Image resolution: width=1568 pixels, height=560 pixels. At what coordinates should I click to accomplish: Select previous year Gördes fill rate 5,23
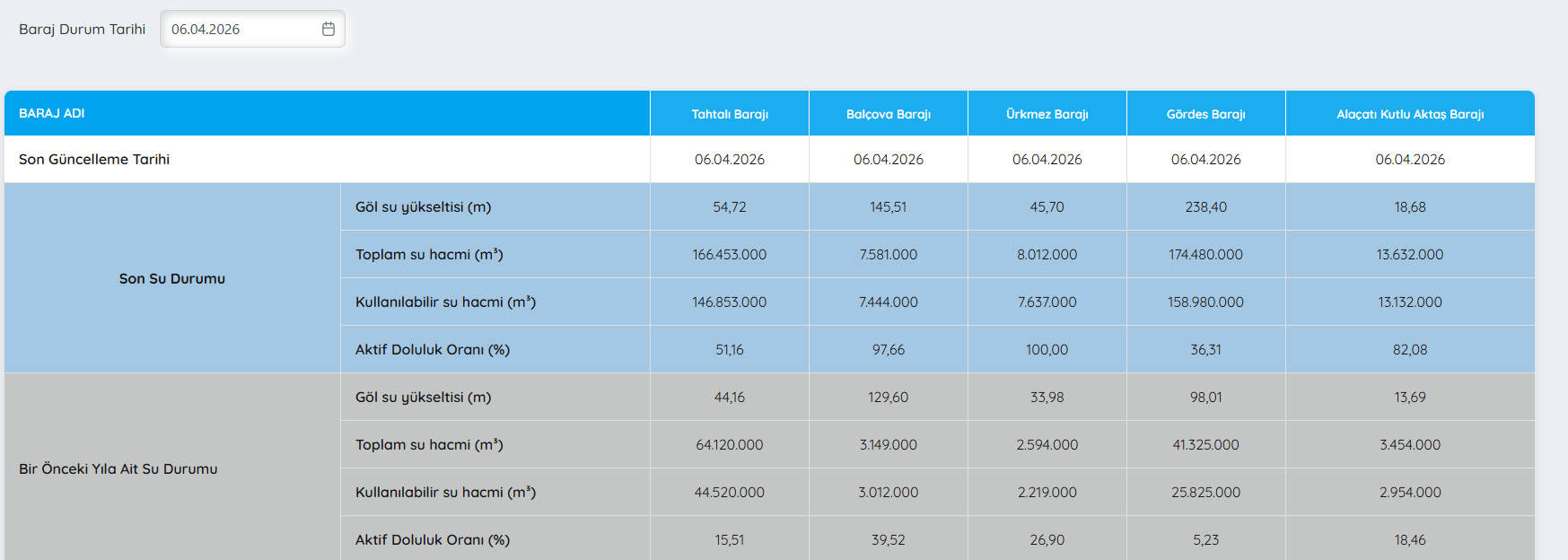click(1205, 540)
